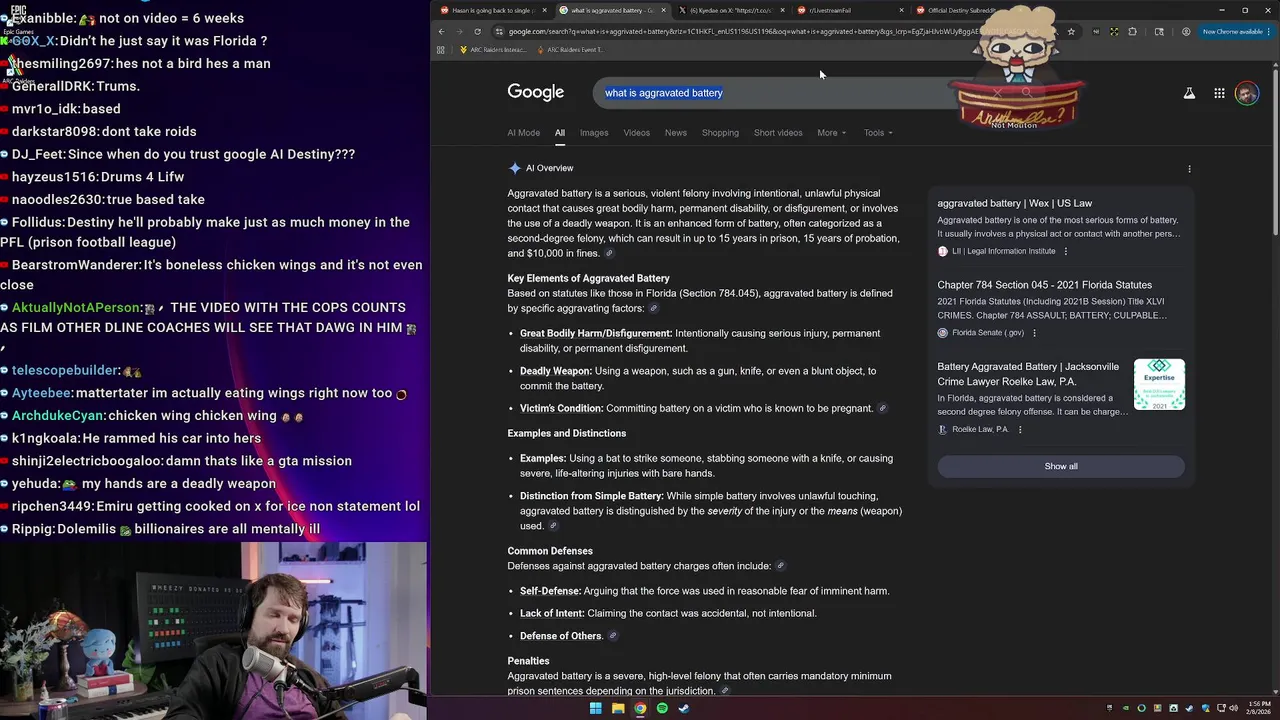Close the 'what is aggravated battery' tab
1280x720 pixels.
point(663,10)
